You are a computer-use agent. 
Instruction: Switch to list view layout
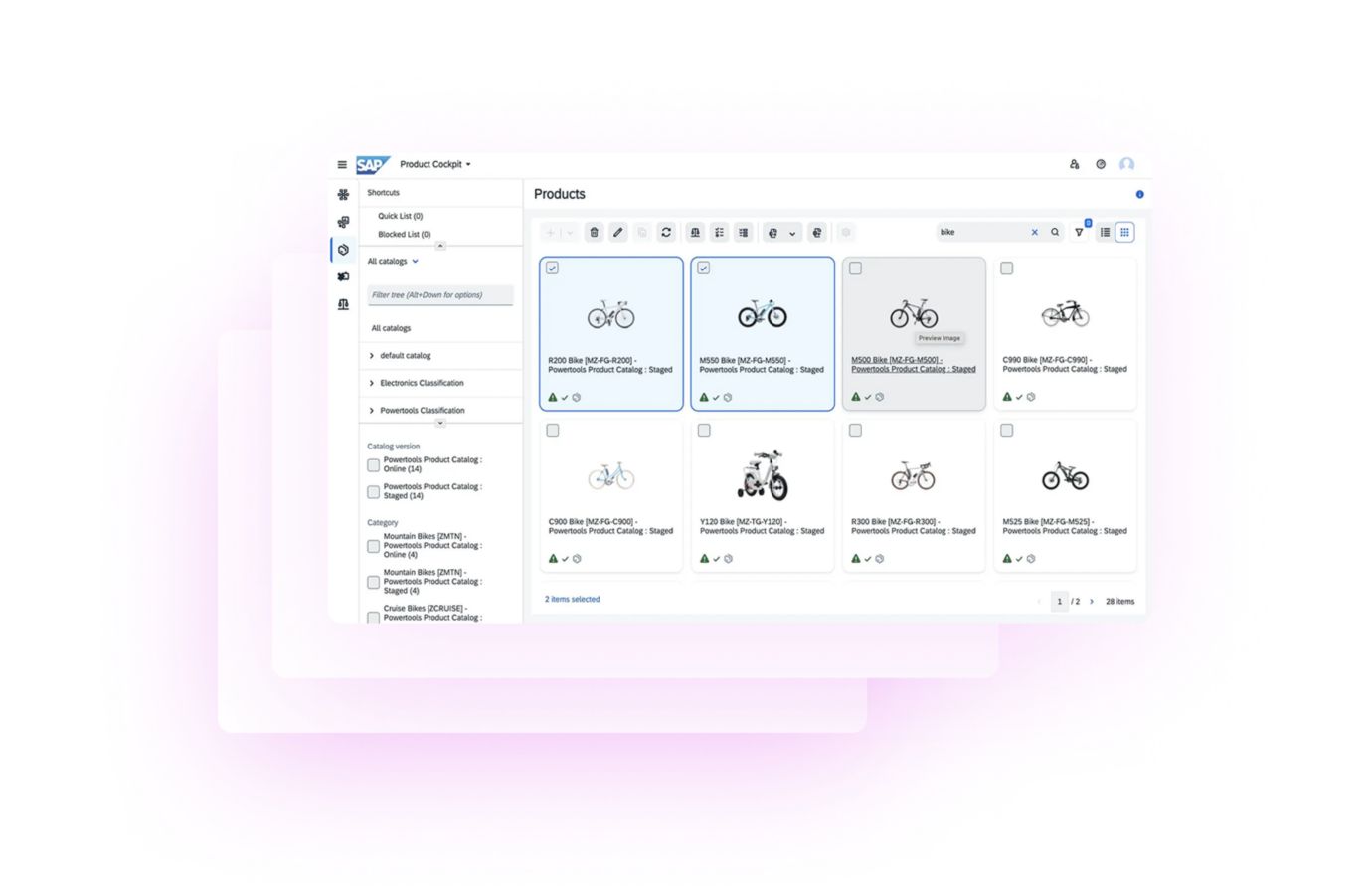[1105, 232]
